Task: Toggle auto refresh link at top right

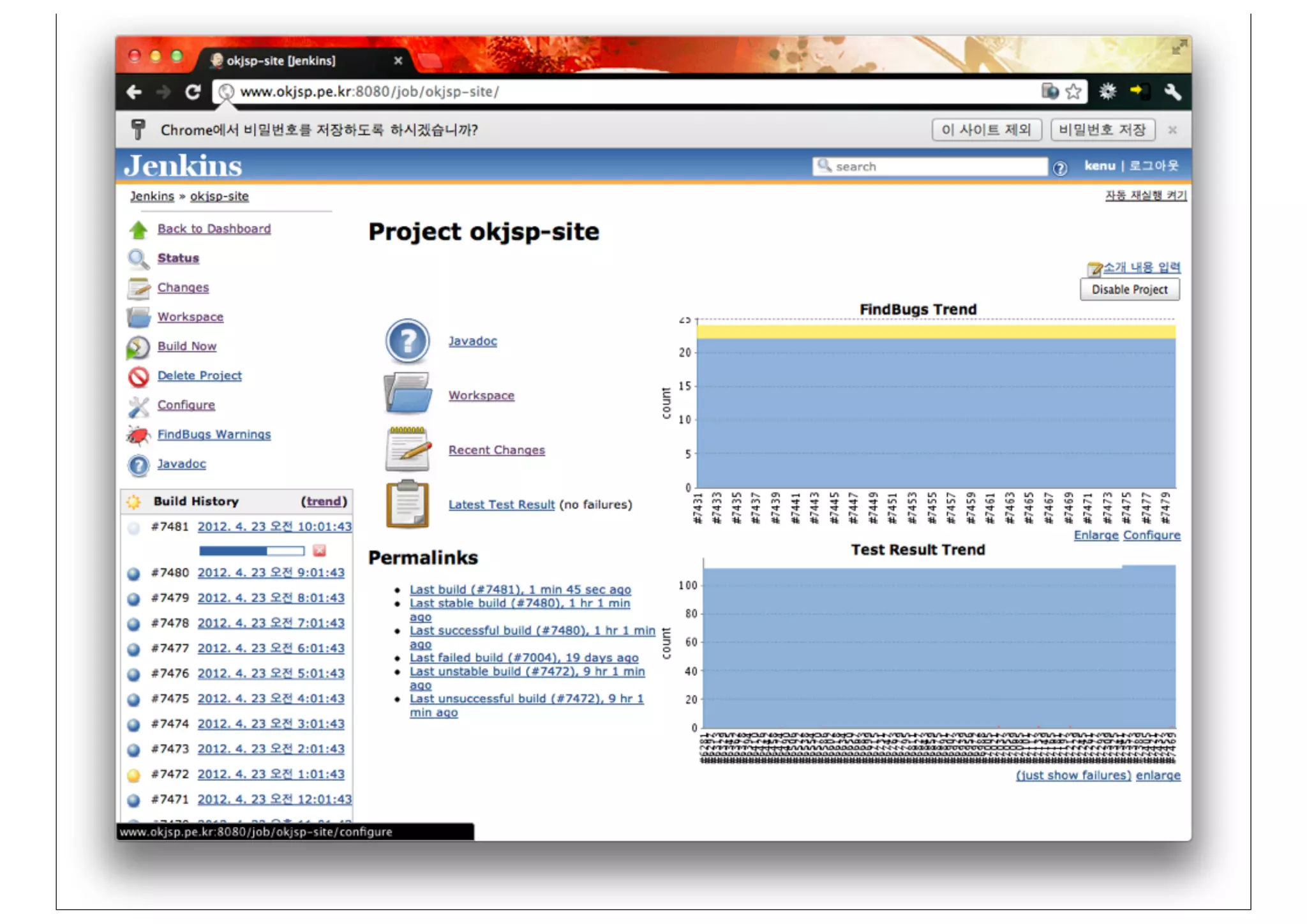Action: [x=1146, y=195]
